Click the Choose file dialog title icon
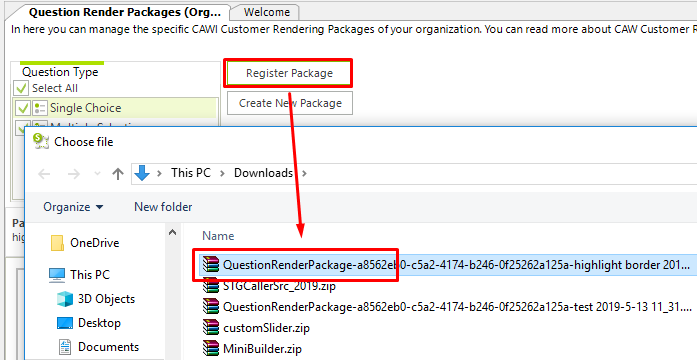Image resolution: width=697 pixels, height=360 pixels. pos(41,141)
